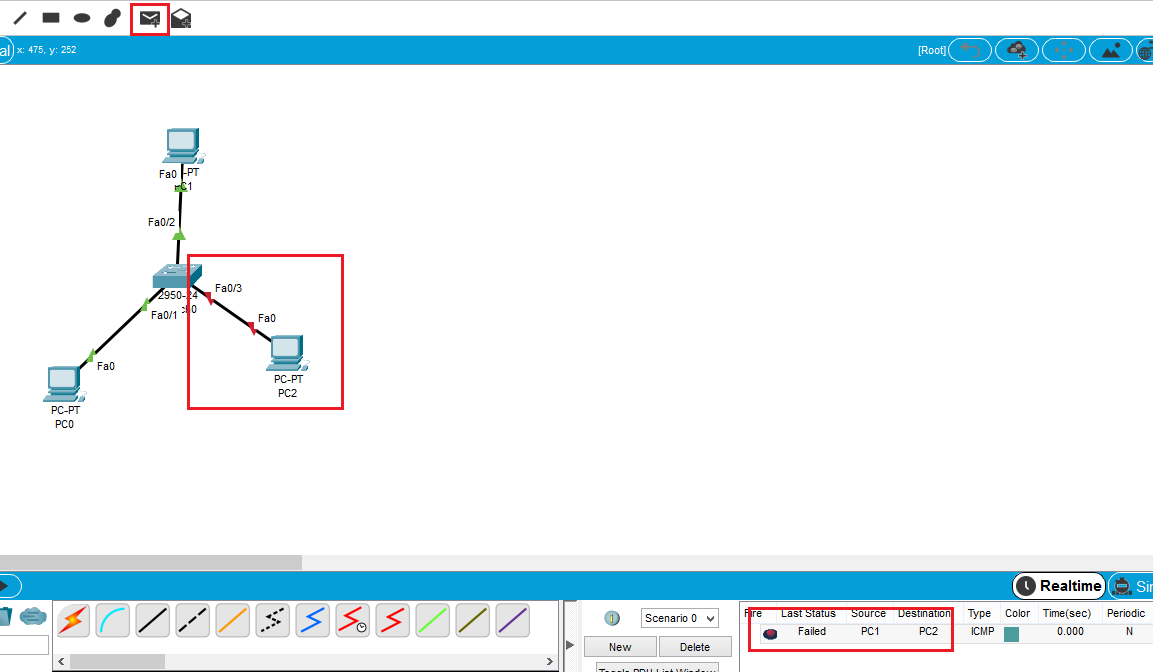This screenshot has width=1153, height=672.
Task: Delete the current scenario
Action: click(x=695, y=646)
